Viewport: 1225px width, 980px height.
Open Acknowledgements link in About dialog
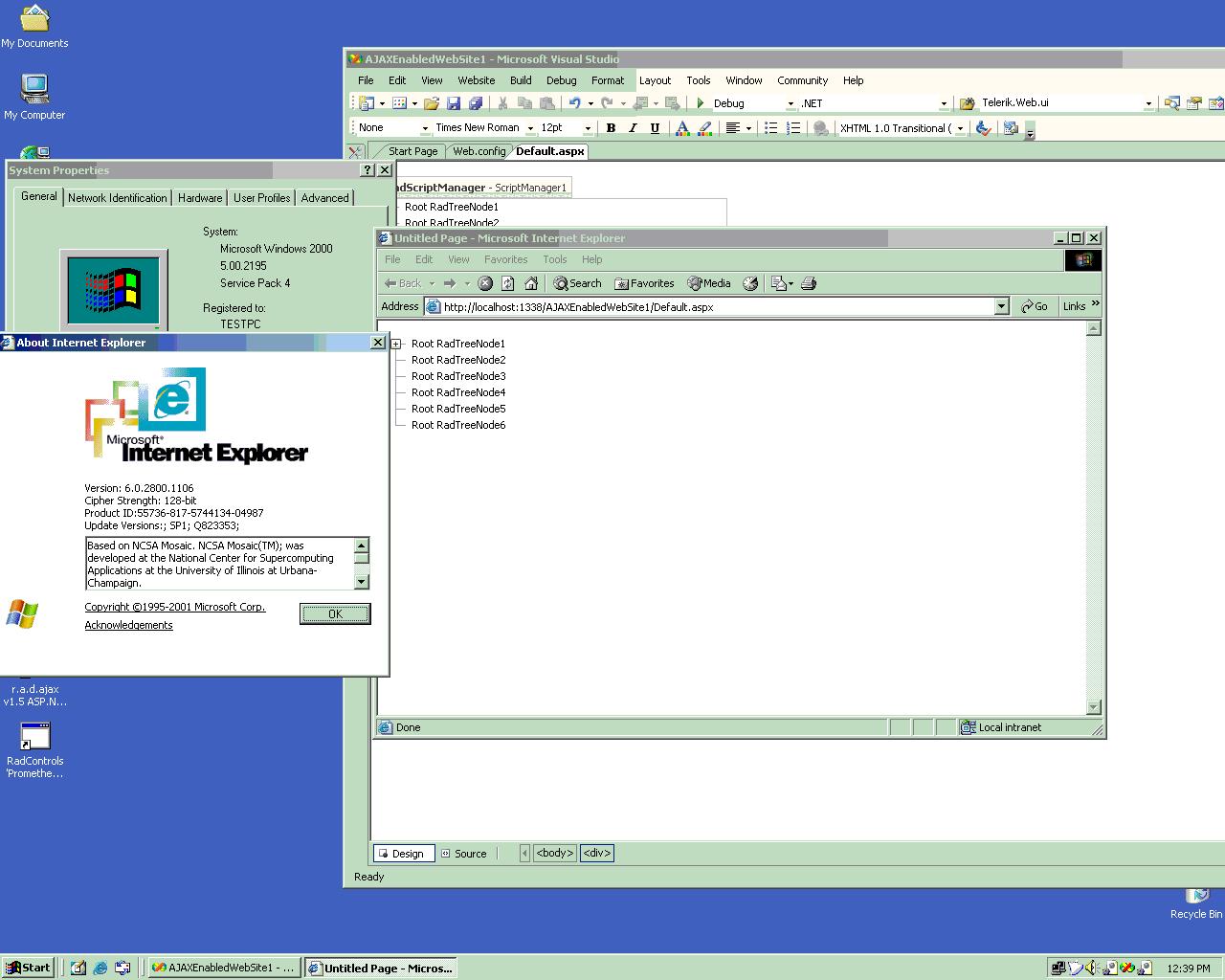tap(128, 625)
